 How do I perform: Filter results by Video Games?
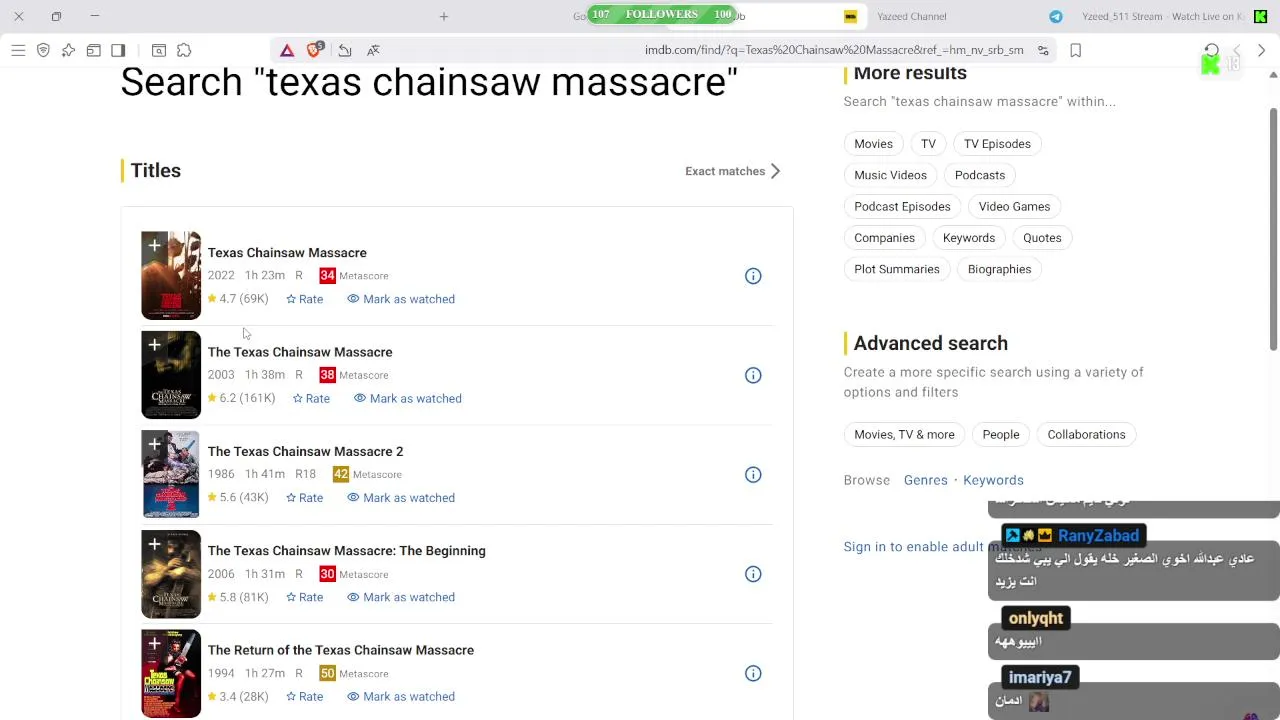pos(1014,206)
